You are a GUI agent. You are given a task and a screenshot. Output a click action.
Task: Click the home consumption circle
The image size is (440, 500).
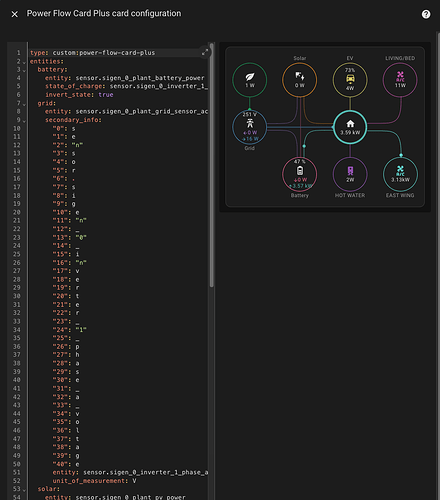[350, 127]
